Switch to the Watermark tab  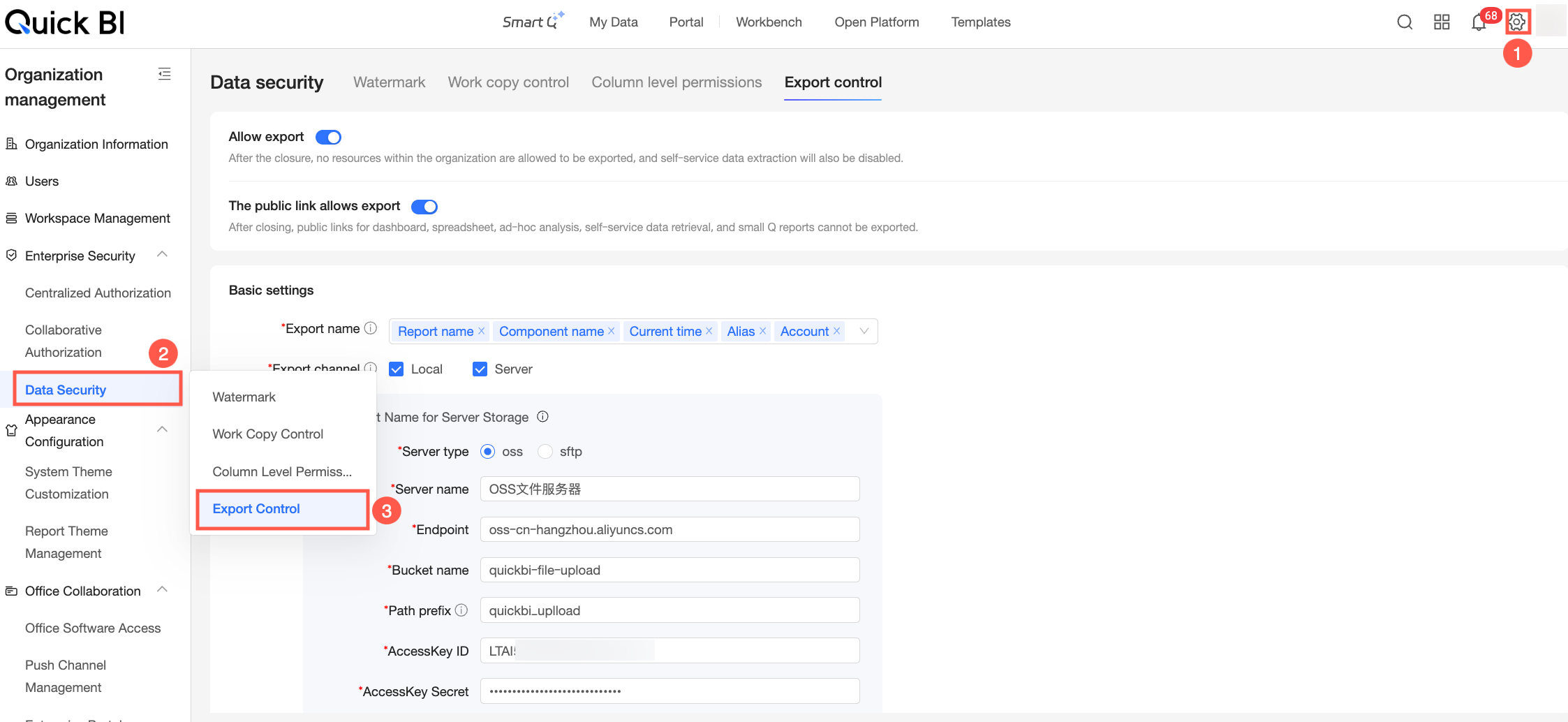coord(389,82)
